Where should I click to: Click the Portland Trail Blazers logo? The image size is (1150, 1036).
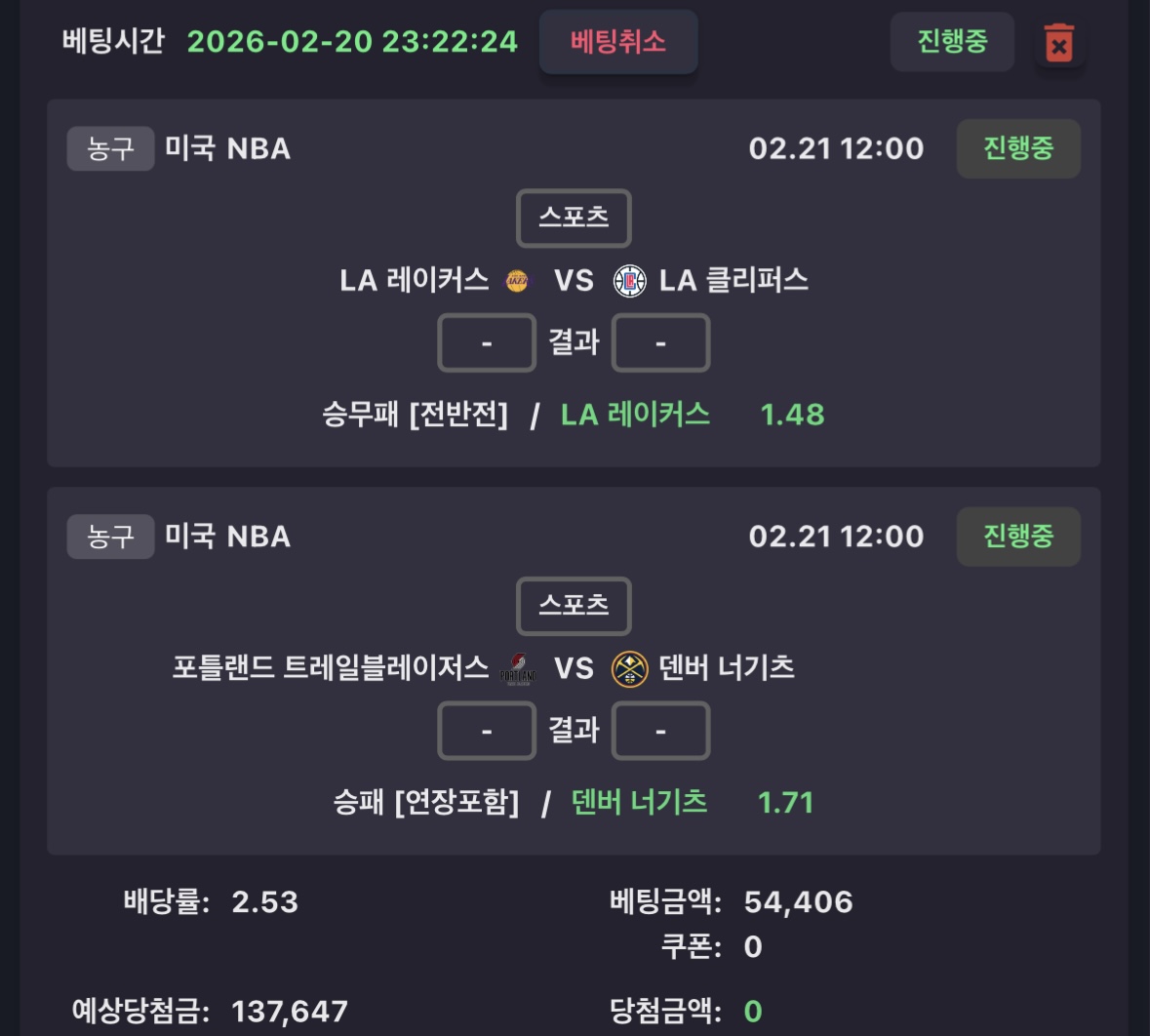click(x=518, y=669)
